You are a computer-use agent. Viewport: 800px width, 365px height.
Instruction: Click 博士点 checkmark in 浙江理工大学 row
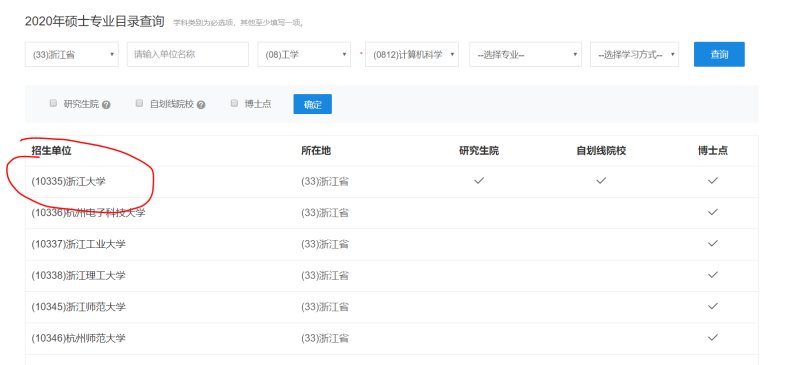(x=713, y=275)
